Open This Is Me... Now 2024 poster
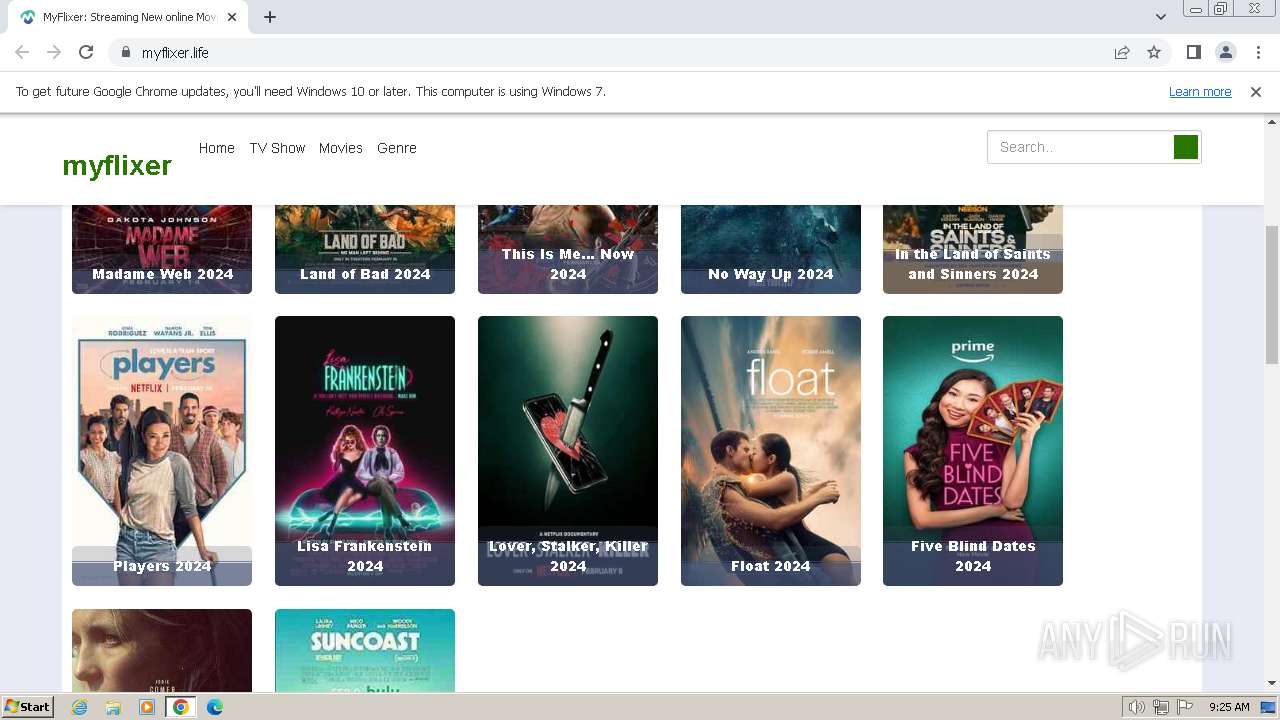This screenshot has width=1280, height=720. (568, 249)
